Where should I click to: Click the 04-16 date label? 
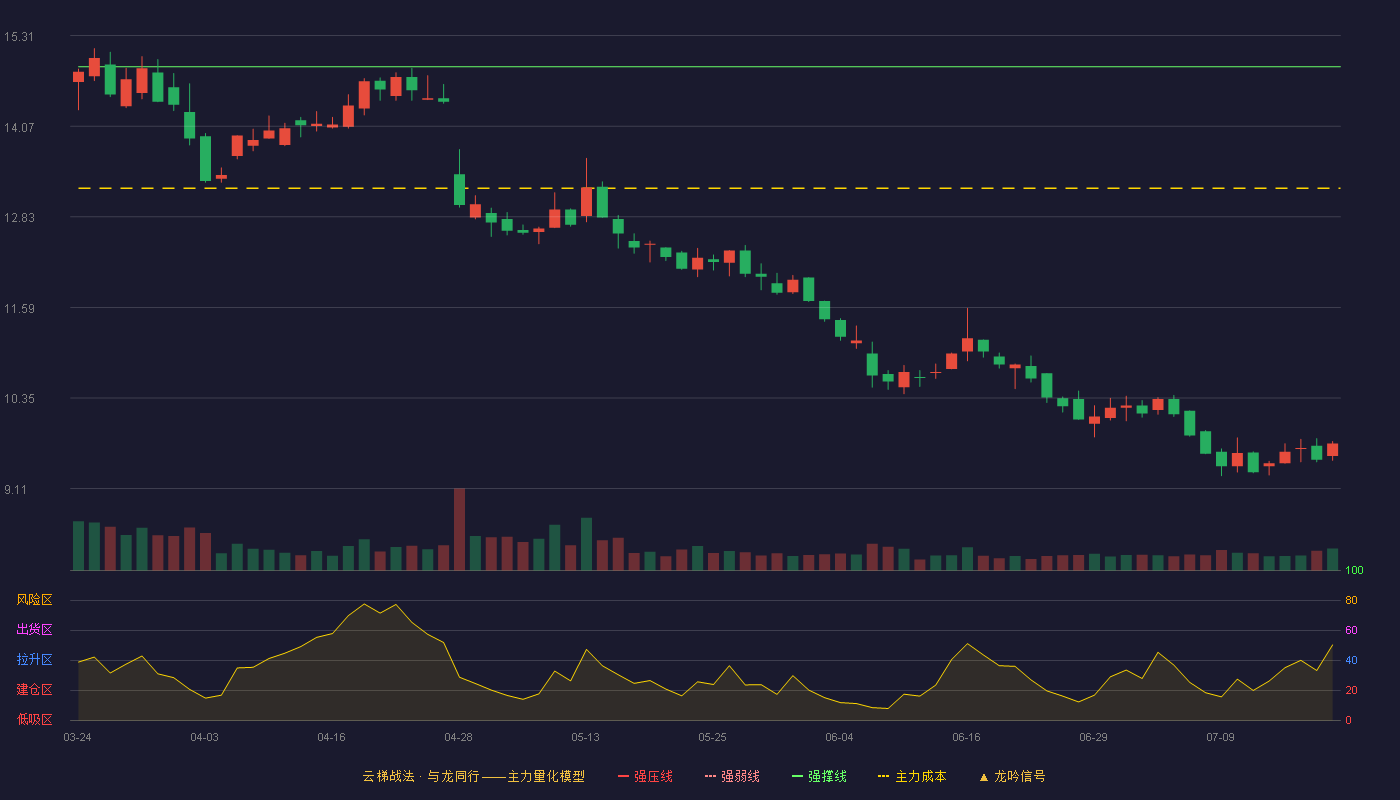(331, 737)
